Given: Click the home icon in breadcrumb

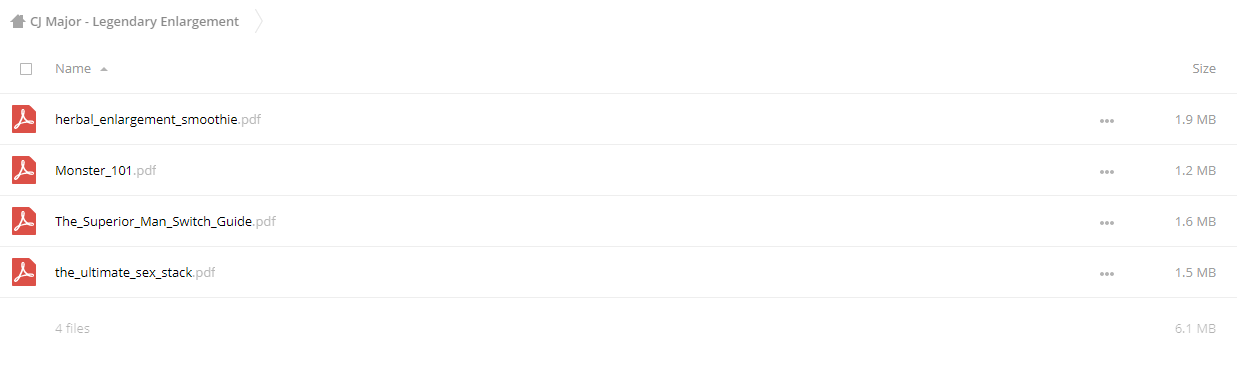Looking at the screenshot, I should pyautogui.click(x=18, y=21).
